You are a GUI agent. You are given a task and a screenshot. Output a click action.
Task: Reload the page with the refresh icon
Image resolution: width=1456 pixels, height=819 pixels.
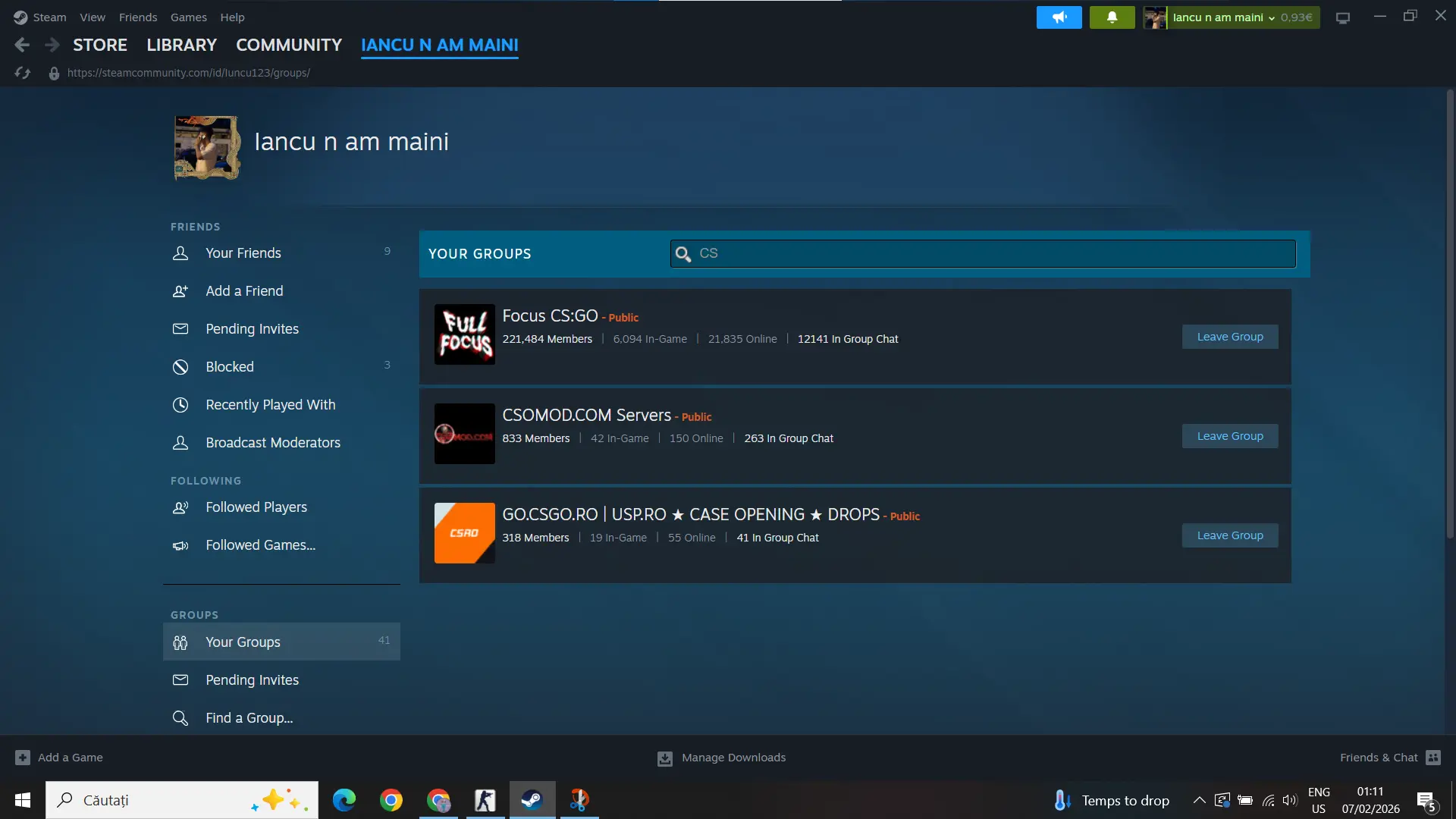click(x=23, y=73)
